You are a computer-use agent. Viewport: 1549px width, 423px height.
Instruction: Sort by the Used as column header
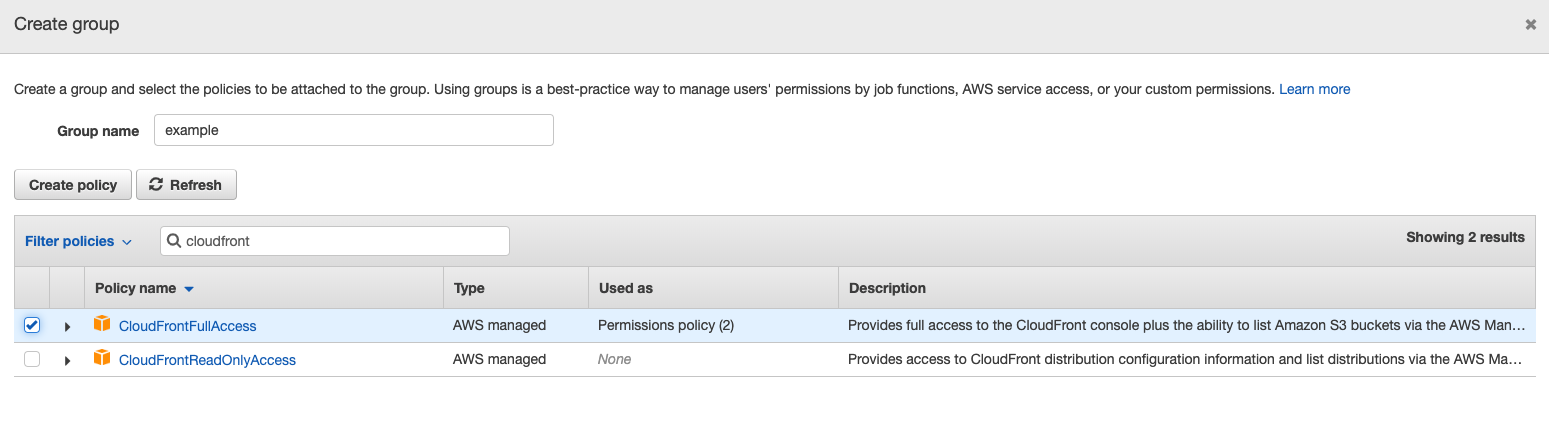coord(625,288)
